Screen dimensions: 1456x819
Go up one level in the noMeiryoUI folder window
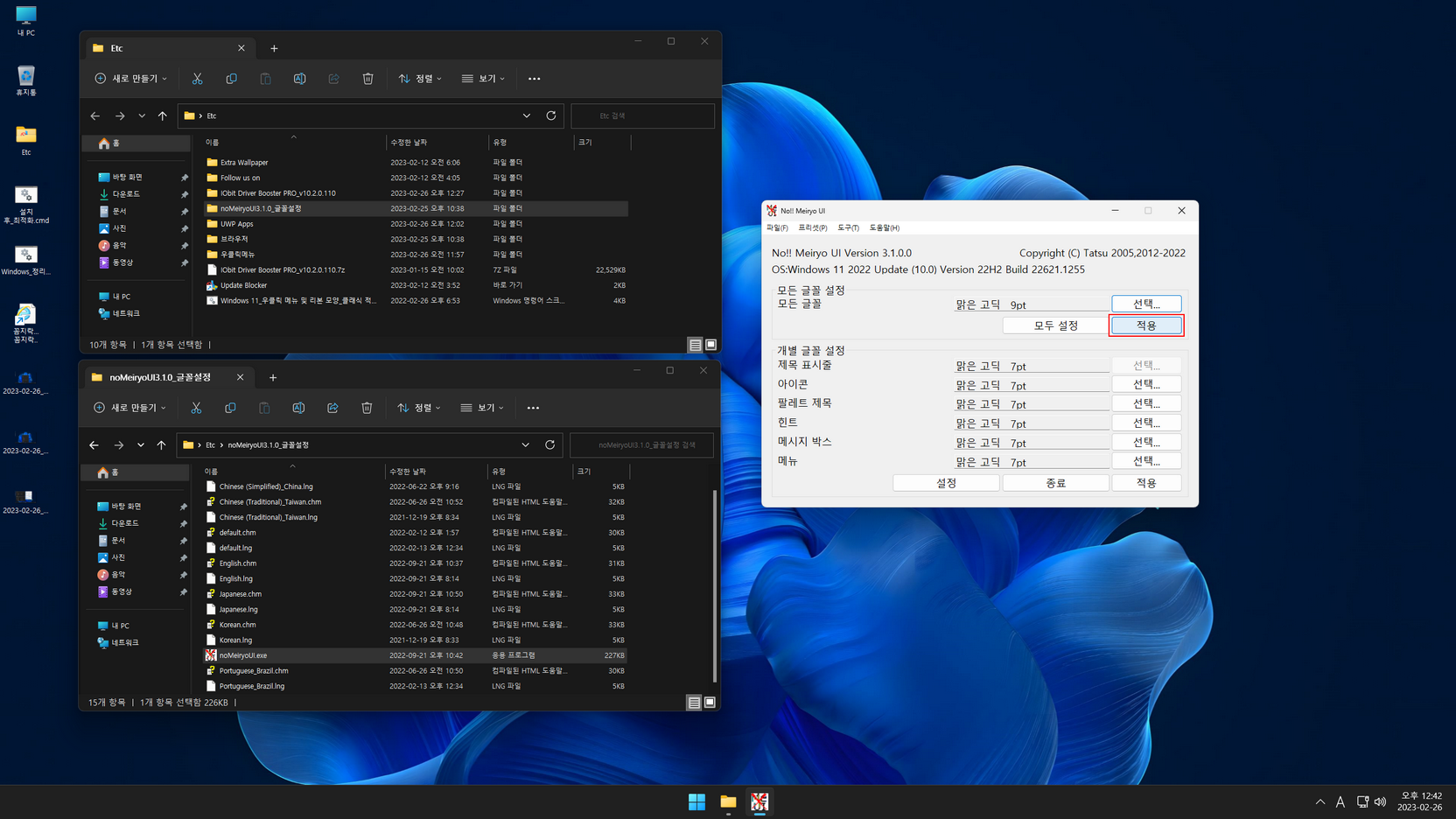tap(161, 444)
